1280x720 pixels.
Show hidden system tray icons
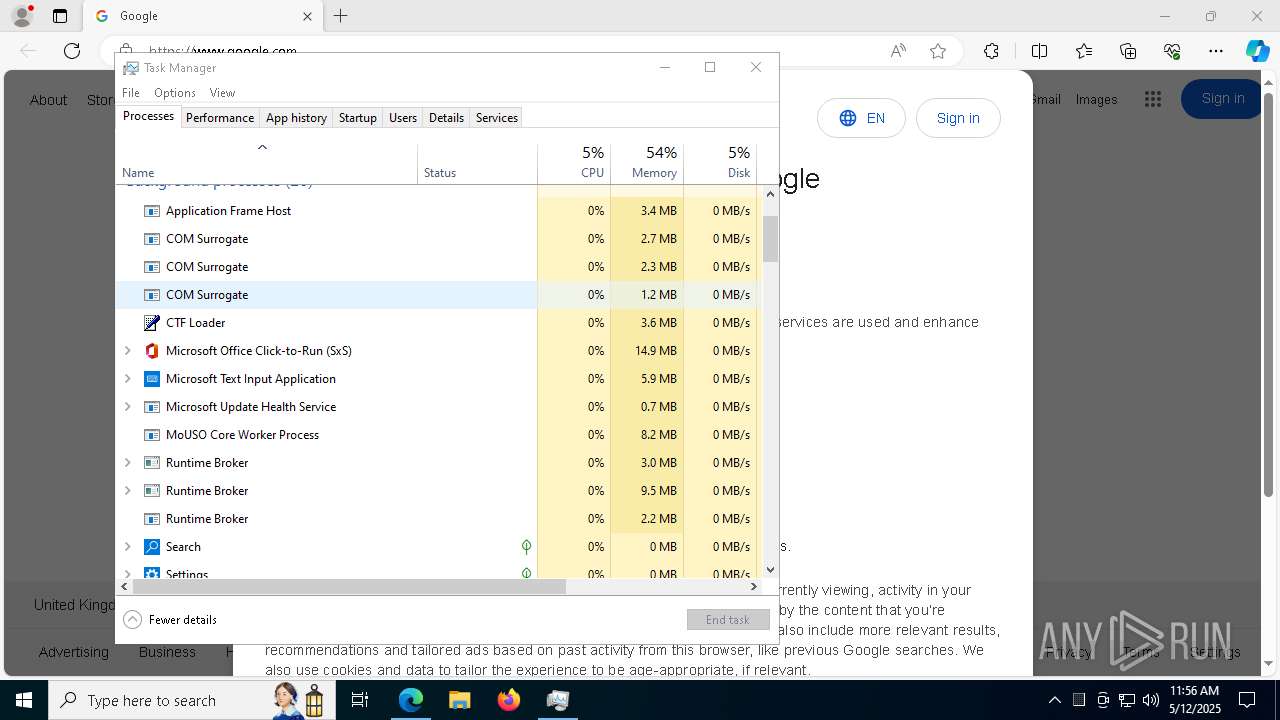pyautogui.click(x=1055, y=700)
